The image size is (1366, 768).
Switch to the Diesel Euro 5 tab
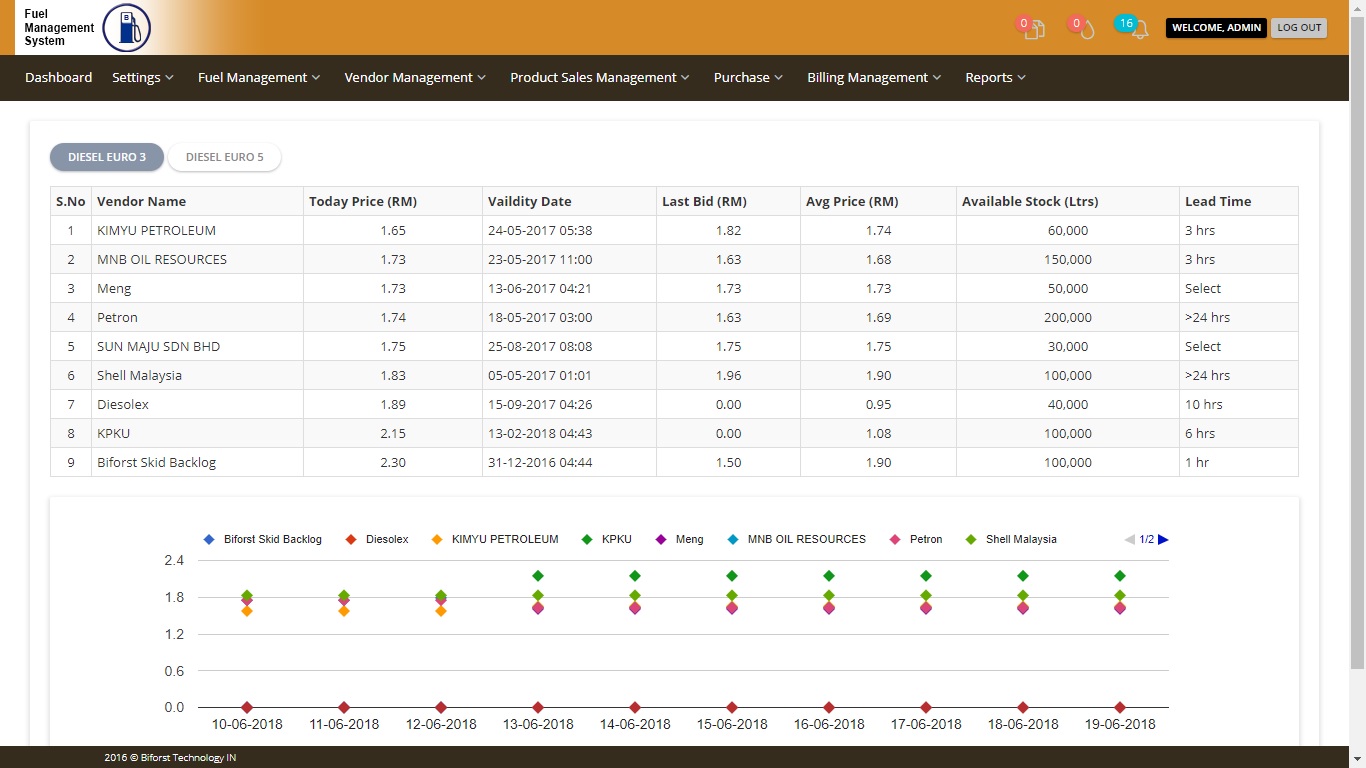click(225, 157)
